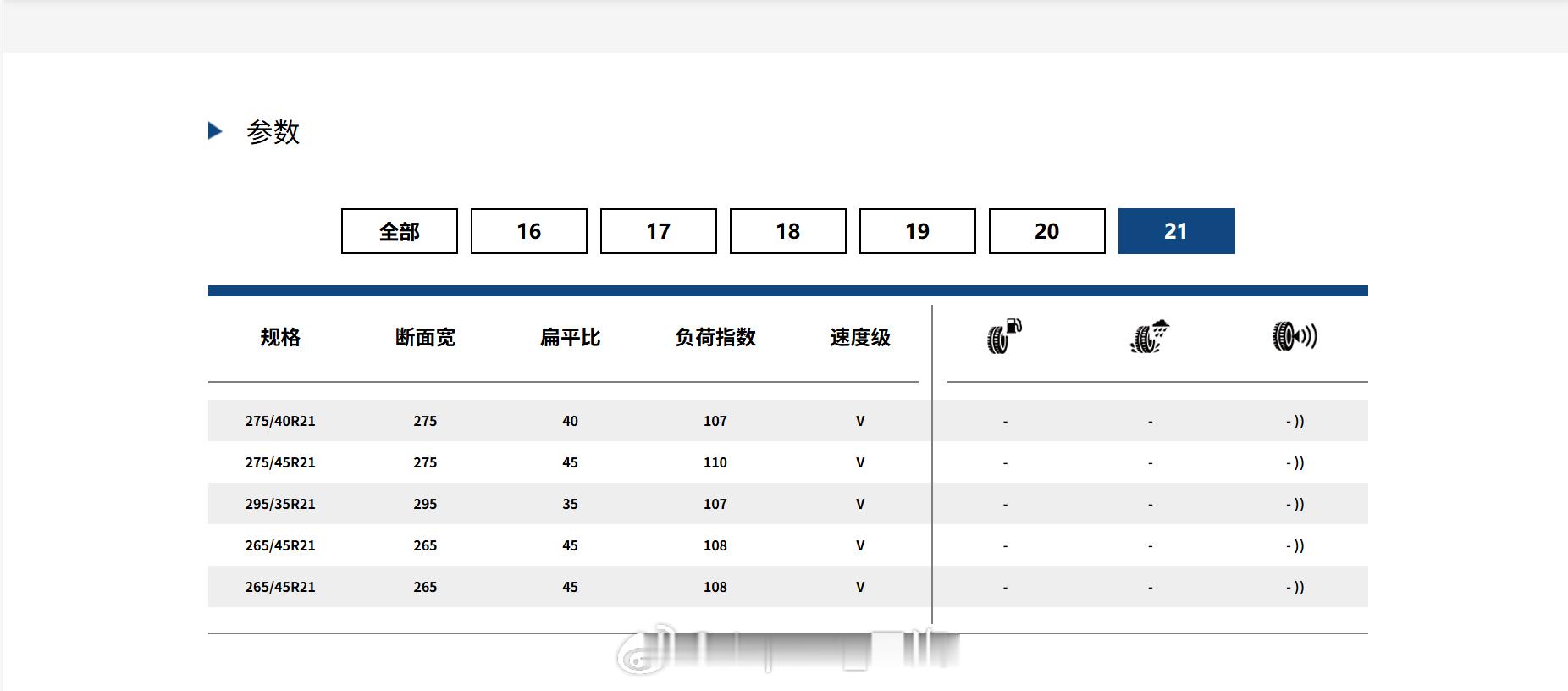Click speed rating V in 275/45R21 row
This screenshot has height=691, width=1568.
(860, 462)
